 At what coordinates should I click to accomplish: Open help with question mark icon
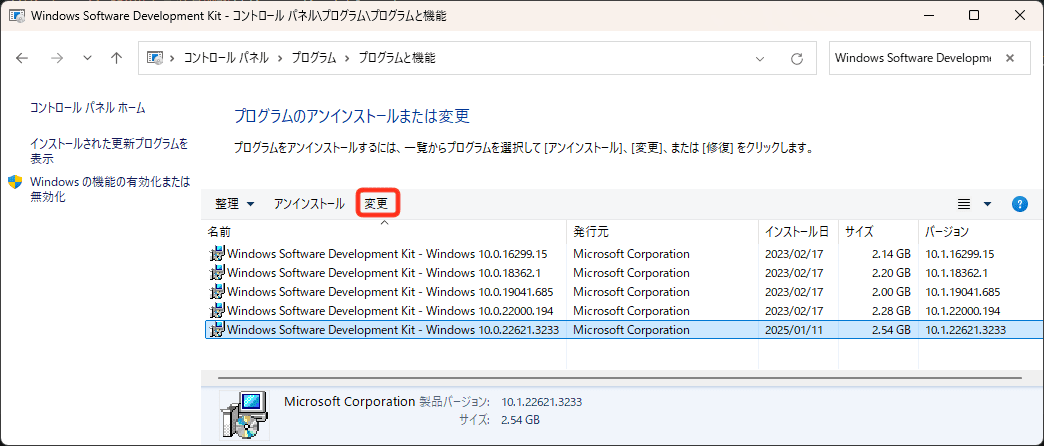[1019, 204]
